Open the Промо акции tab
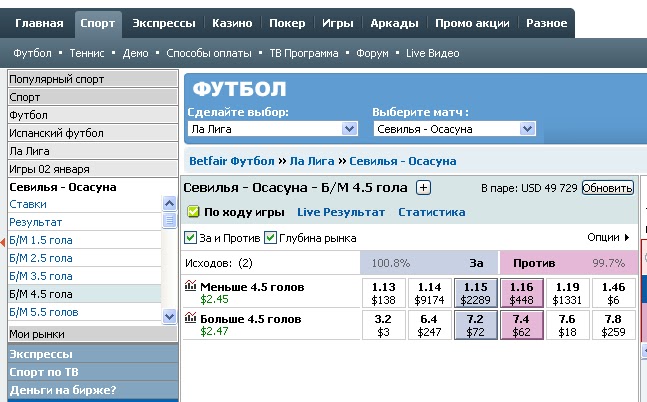Viewport: 647px width, 402px height. pyautogui.click(x=472, y=23)
